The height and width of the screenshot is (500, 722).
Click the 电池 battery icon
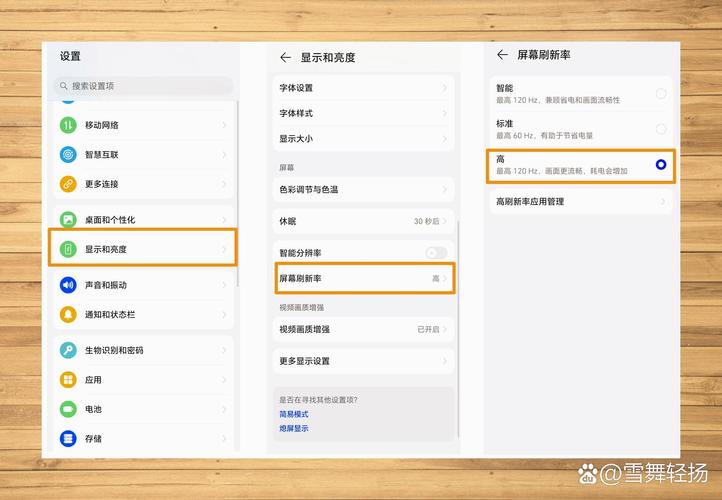pyautogui.click(x=68, y=409)
